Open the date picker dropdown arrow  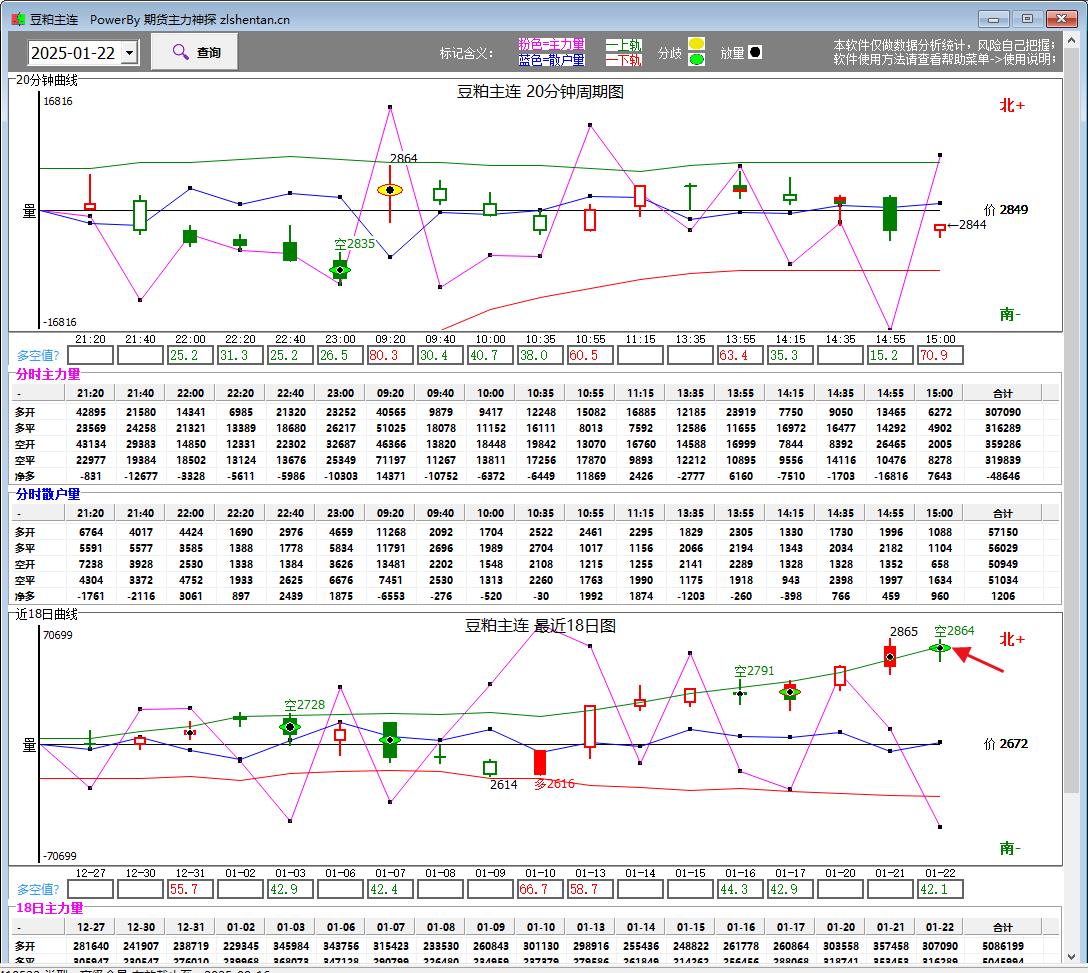coord(129,53)
